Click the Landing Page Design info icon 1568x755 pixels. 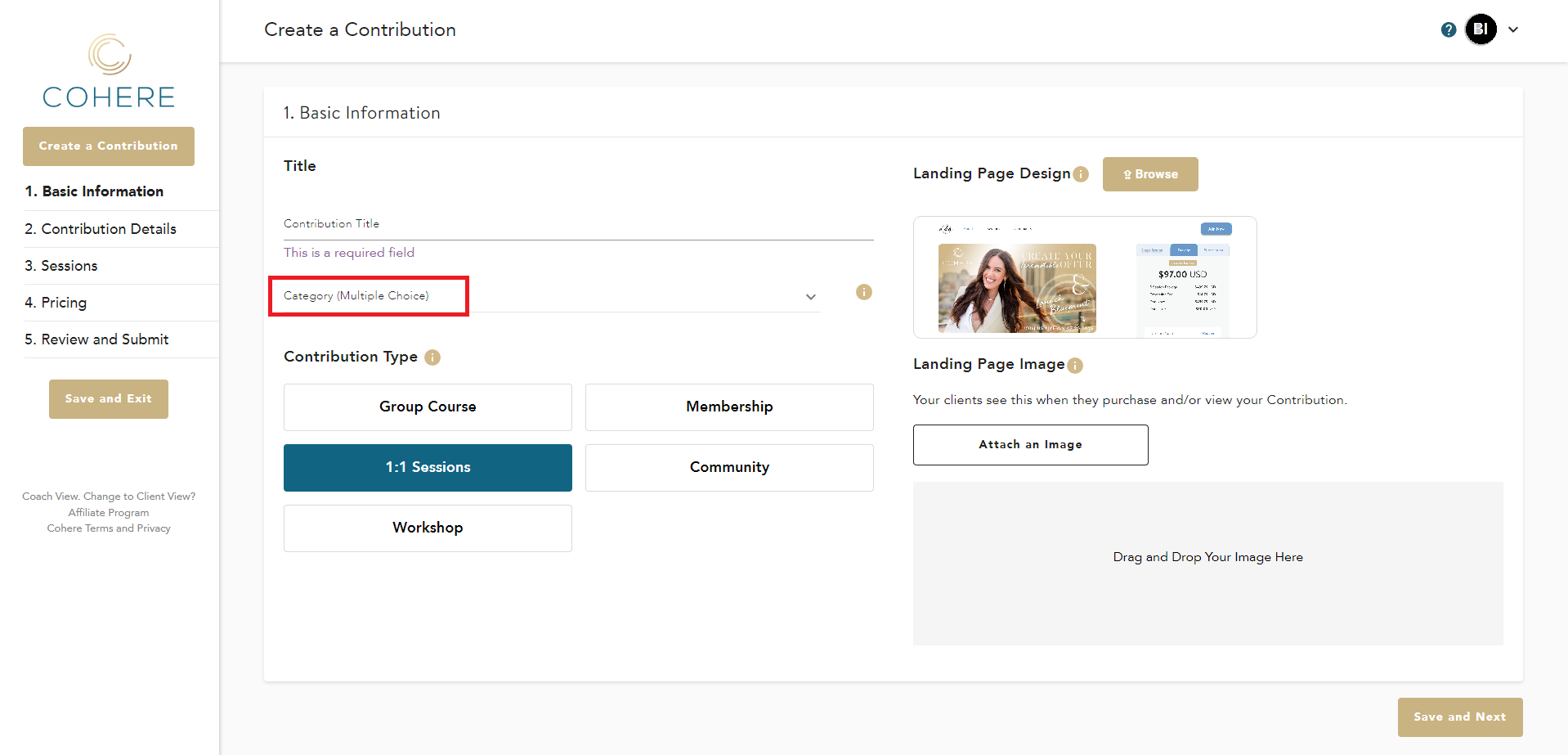pyautogui.click(x=1081, y=174)
